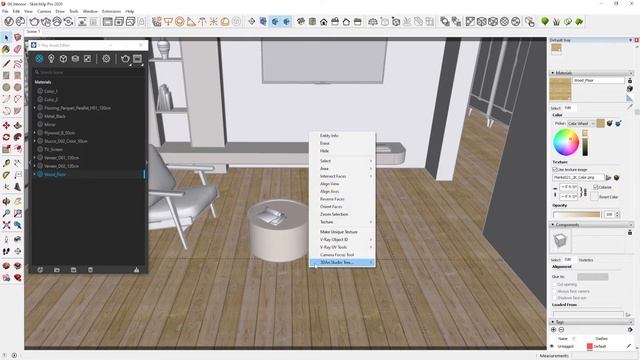Switch to Select tab in Materials panel
The width and height of the screenshot is (640, 360).
pyautogui.click(x=556, y=108)
